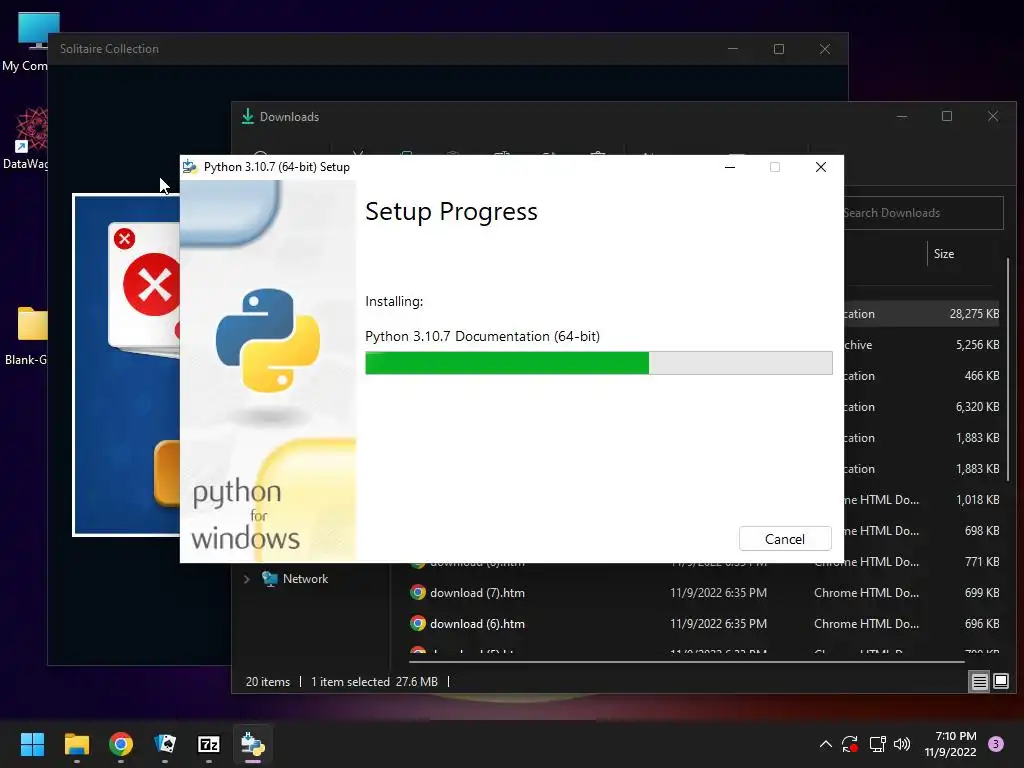This screenshot has height=768, width=1024.
Task: Click the Chrome icon beside download (7).htm
Action: (418, 593)
